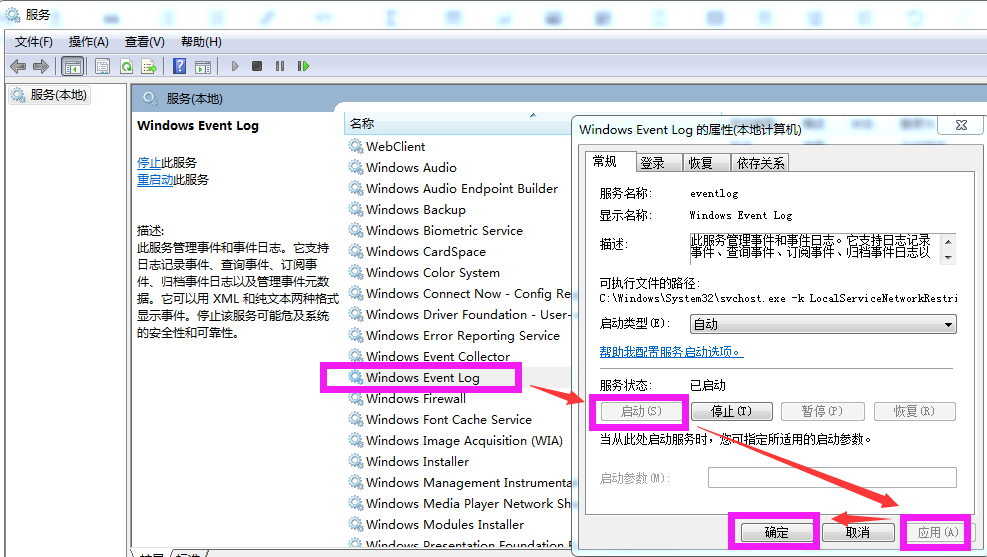This screenshot has width=987, height=557.
Task: Click the Forward arrow toolbar icon
Action: (x=41, y=66)
